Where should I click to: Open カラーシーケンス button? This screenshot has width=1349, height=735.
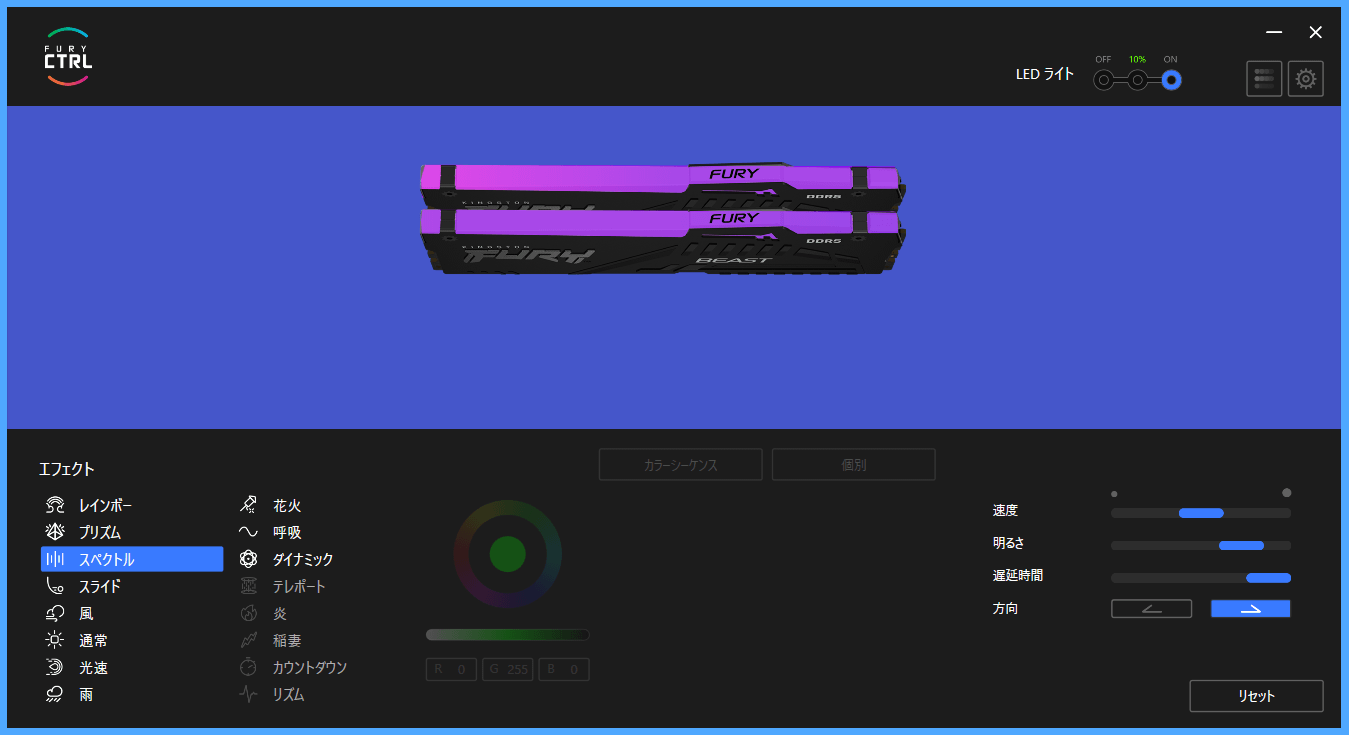coord(681,465)
